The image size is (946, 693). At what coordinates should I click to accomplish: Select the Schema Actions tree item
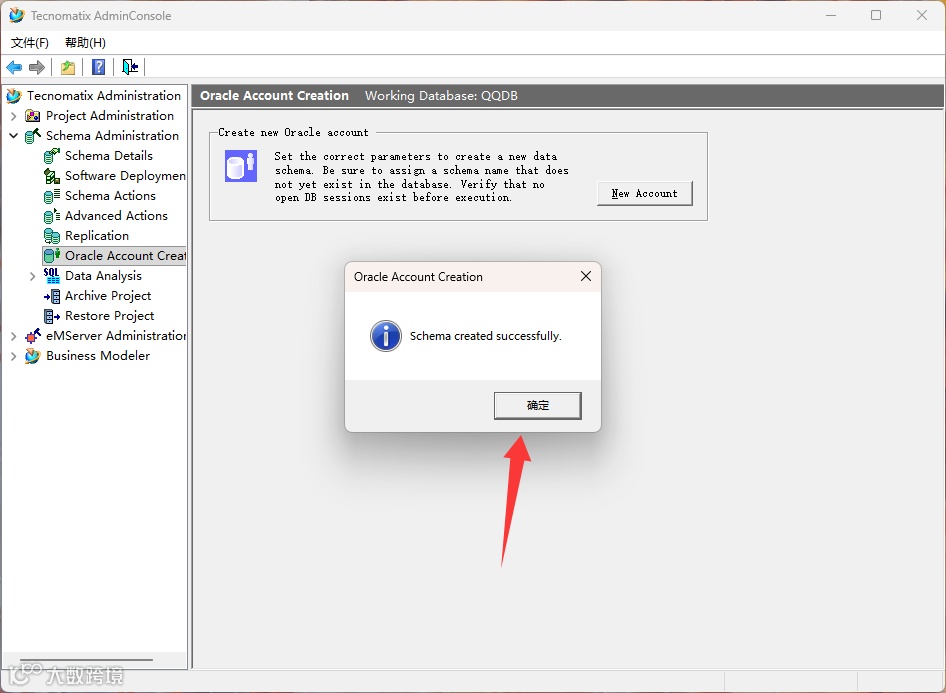click(x=110, y=196)
